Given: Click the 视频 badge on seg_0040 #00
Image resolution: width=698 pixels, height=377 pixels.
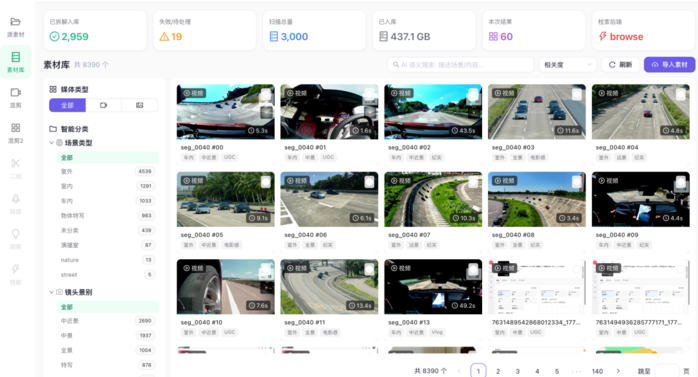Looking at the screenshot, I should 194,93.
